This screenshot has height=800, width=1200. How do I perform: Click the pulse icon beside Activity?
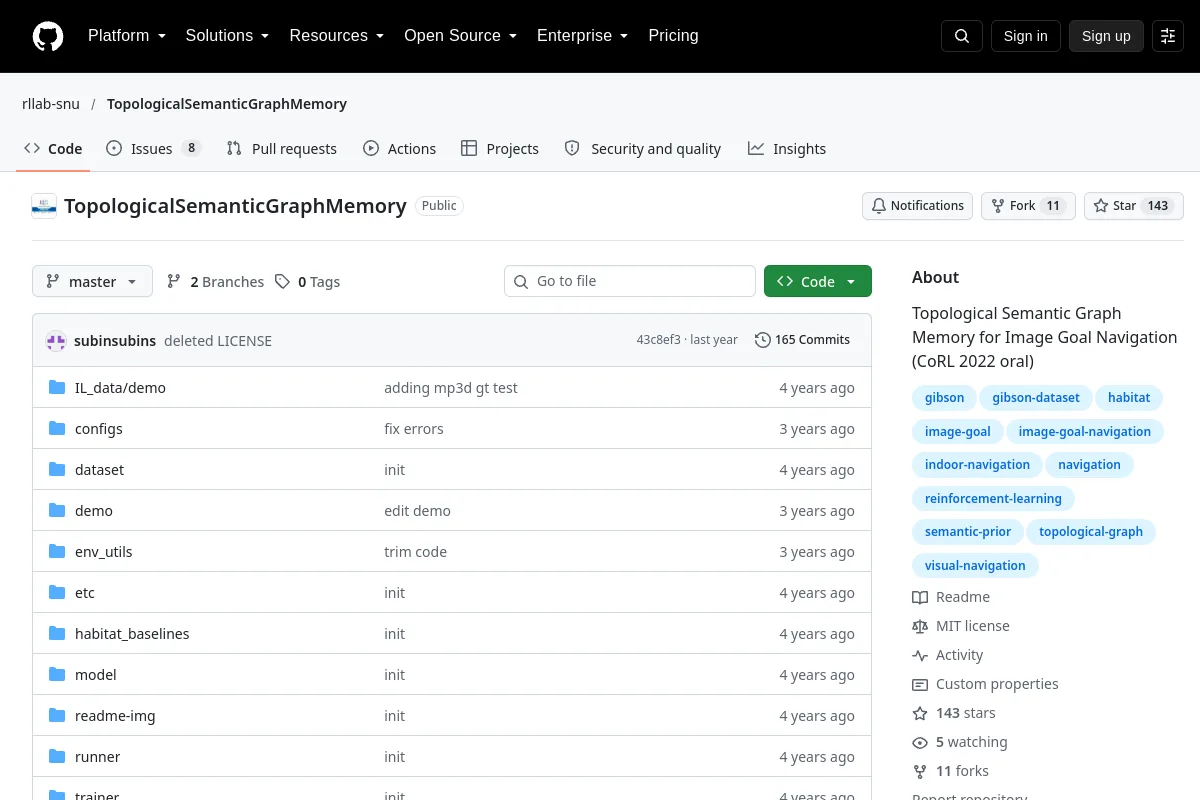(920, 655)
